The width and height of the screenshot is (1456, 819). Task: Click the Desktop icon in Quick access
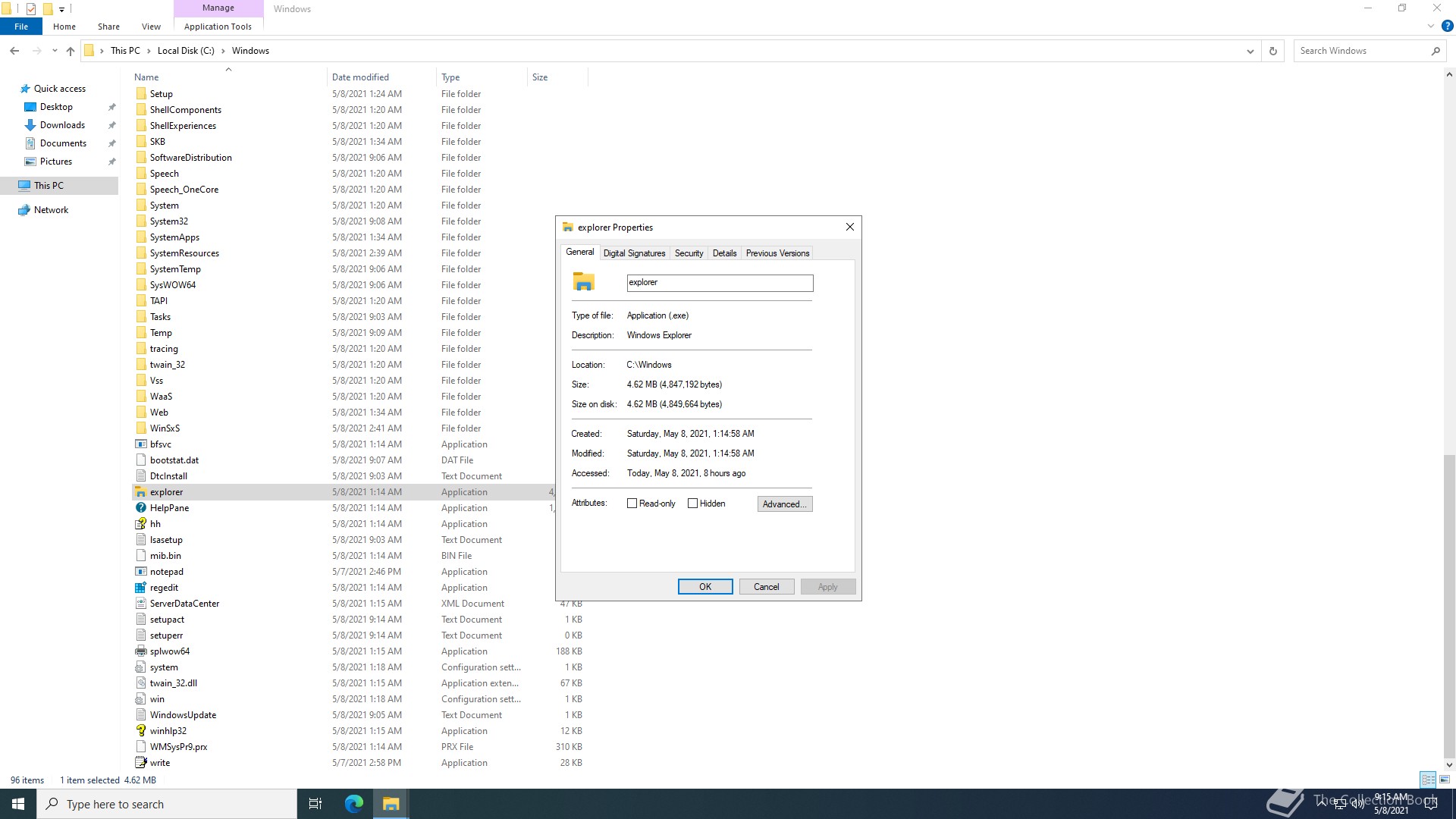tap(30, 107)
